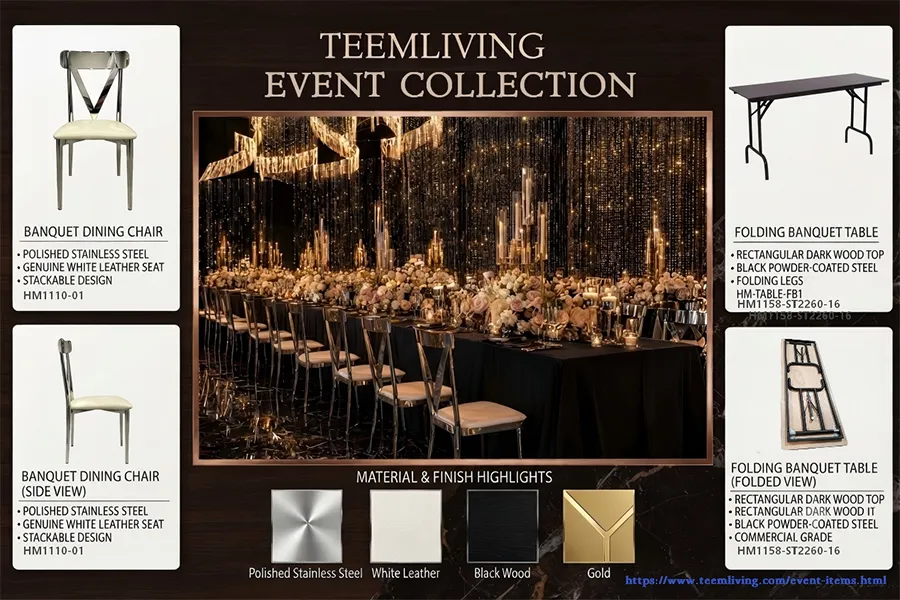Click the BANQUET DINING CHAIR heading in top card

coord(94,231)
